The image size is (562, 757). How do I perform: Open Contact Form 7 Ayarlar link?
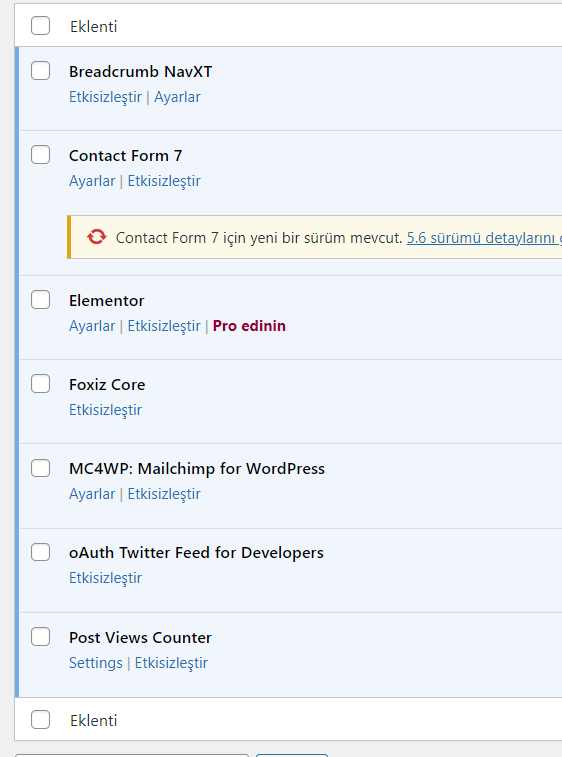point(92,181)
